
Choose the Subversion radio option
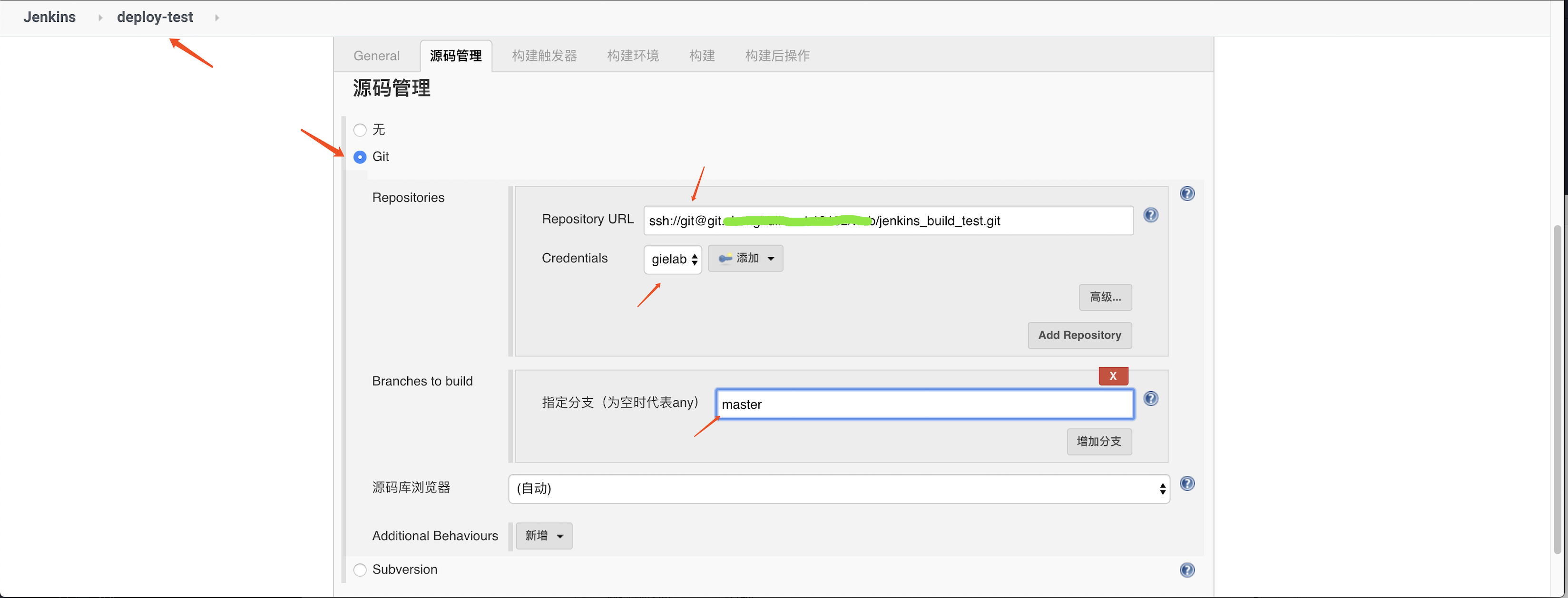360,569
